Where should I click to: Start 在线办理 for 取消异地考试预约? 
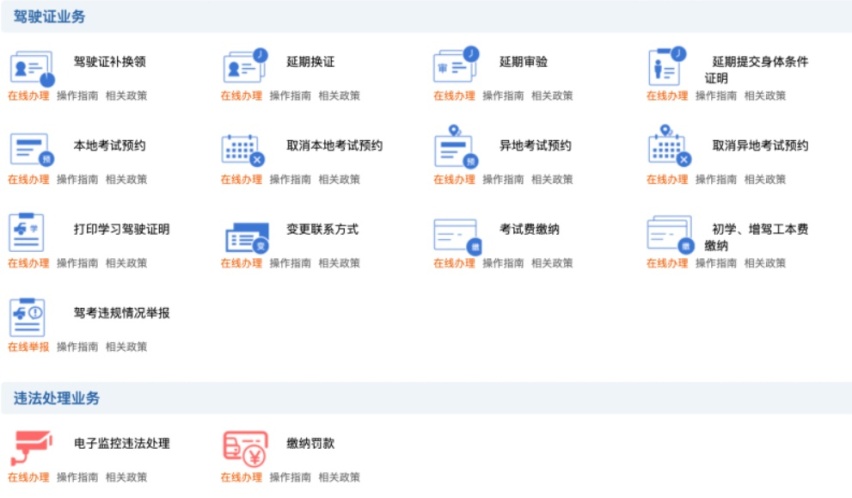(x=667, y=179)
